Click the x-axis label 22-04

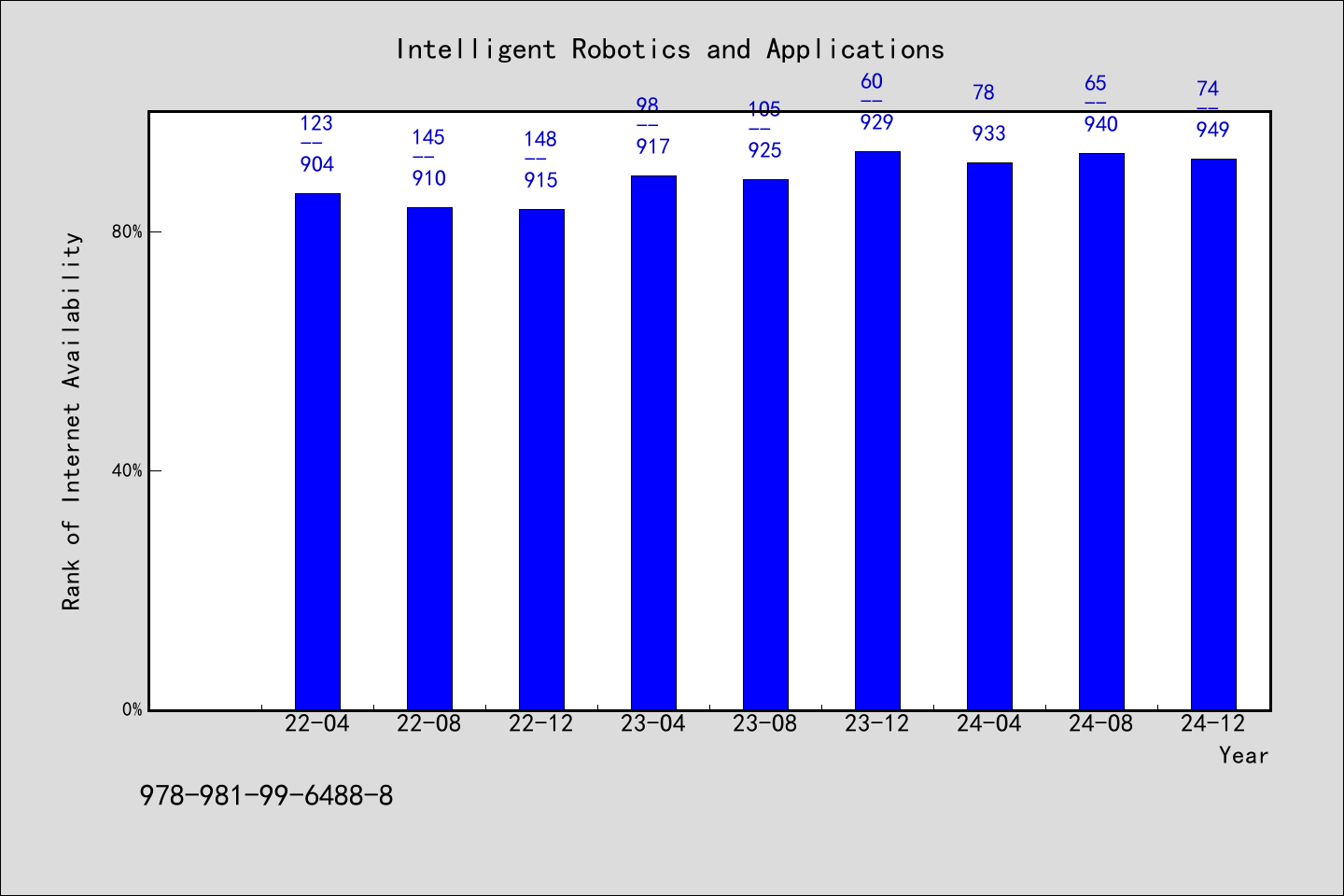pyautogui.click(x=317, y=724)
